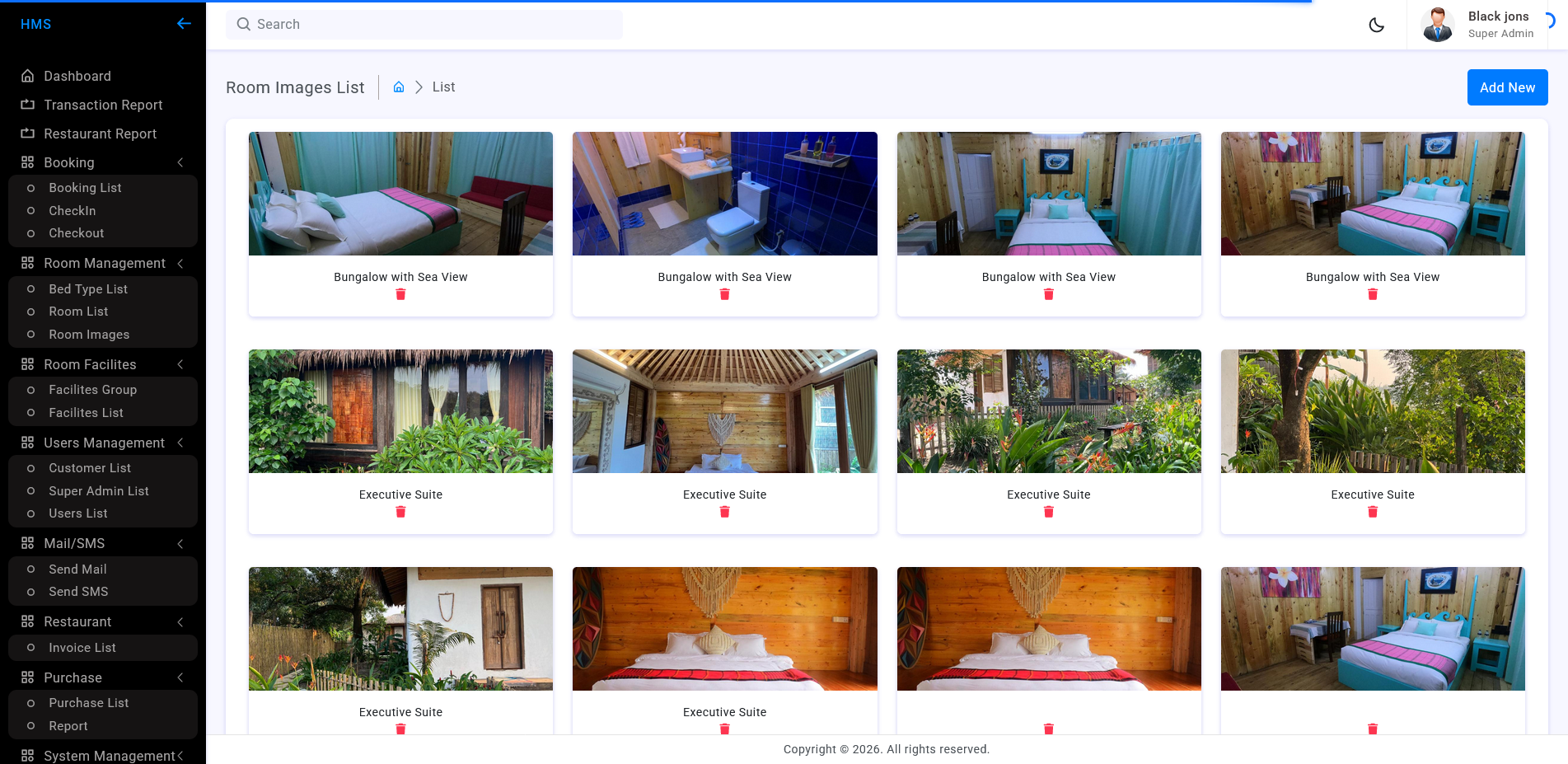Collapse the Booking menu chevron

pos(180,162)
